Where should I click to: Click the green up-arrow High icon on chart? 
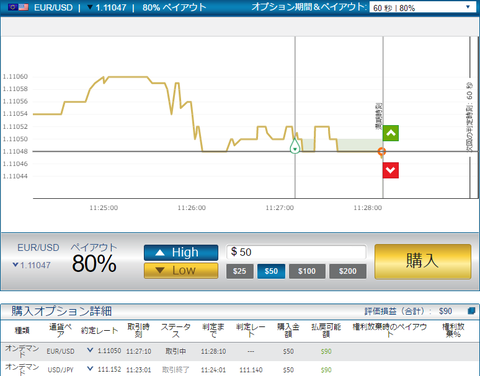(391, 133)
